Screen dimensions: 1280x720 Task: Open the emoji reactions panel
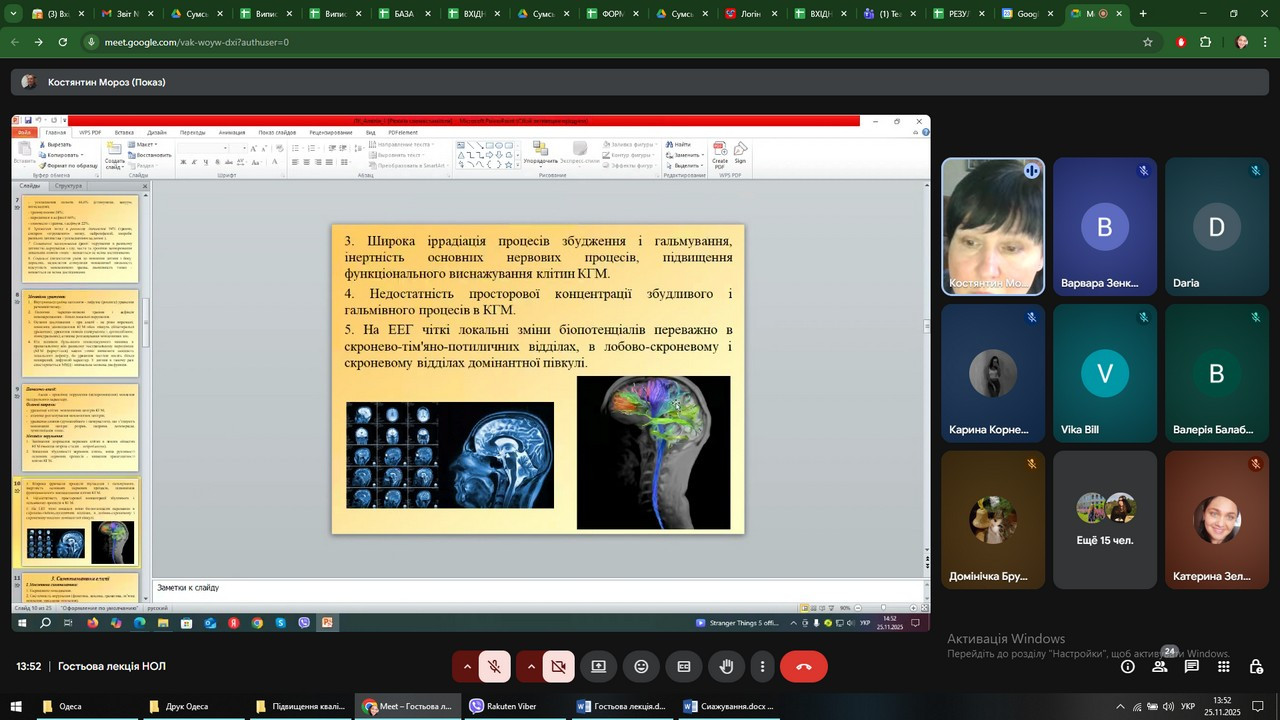click(x=641, y=666)
